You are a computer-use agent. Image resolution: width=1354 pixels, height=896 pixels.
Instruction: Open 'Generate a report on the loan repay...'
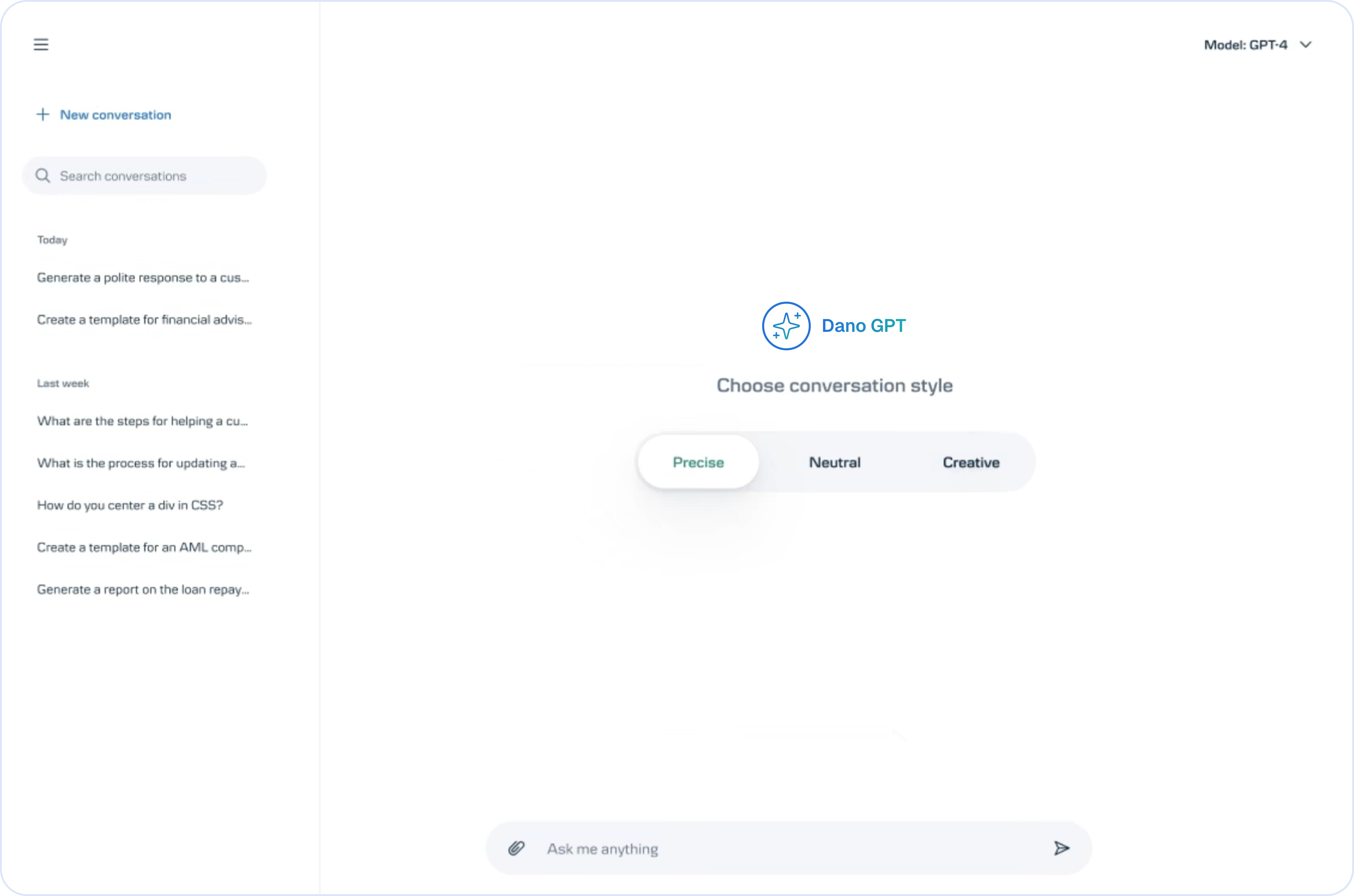point(143,589)
